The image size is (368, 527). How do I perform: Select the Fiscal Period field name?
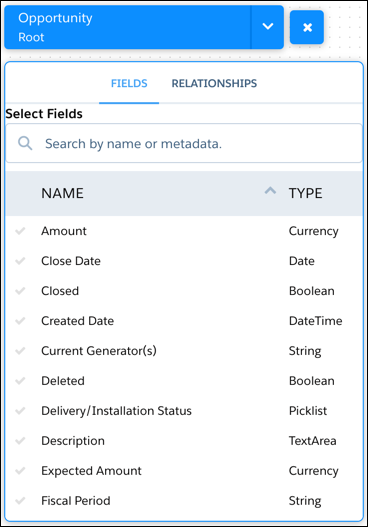coord(76,500)
